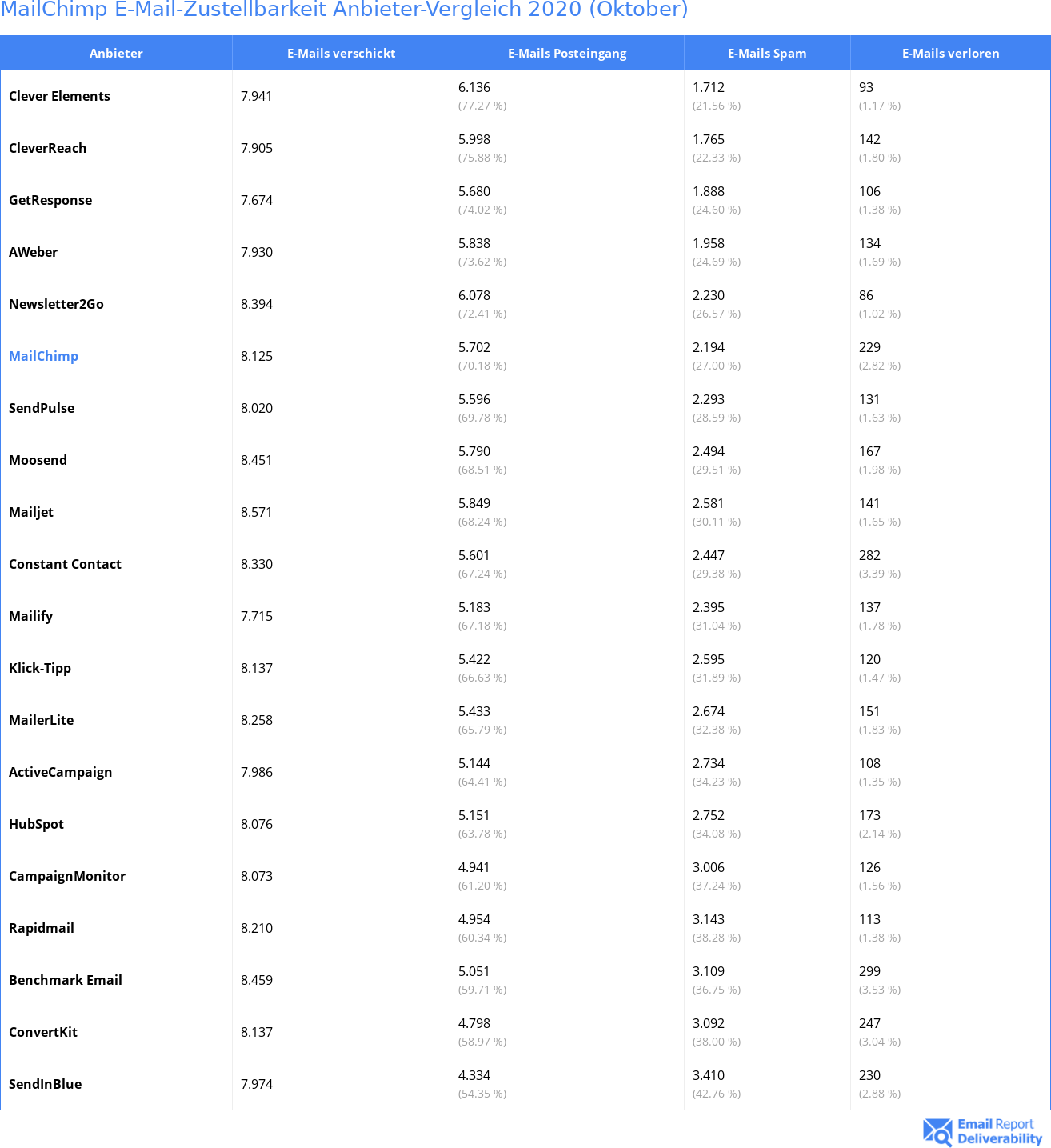Click the Klick-Tipp provider cell
Viewport: 1051px width, 1148px height.
click(40, 668)
